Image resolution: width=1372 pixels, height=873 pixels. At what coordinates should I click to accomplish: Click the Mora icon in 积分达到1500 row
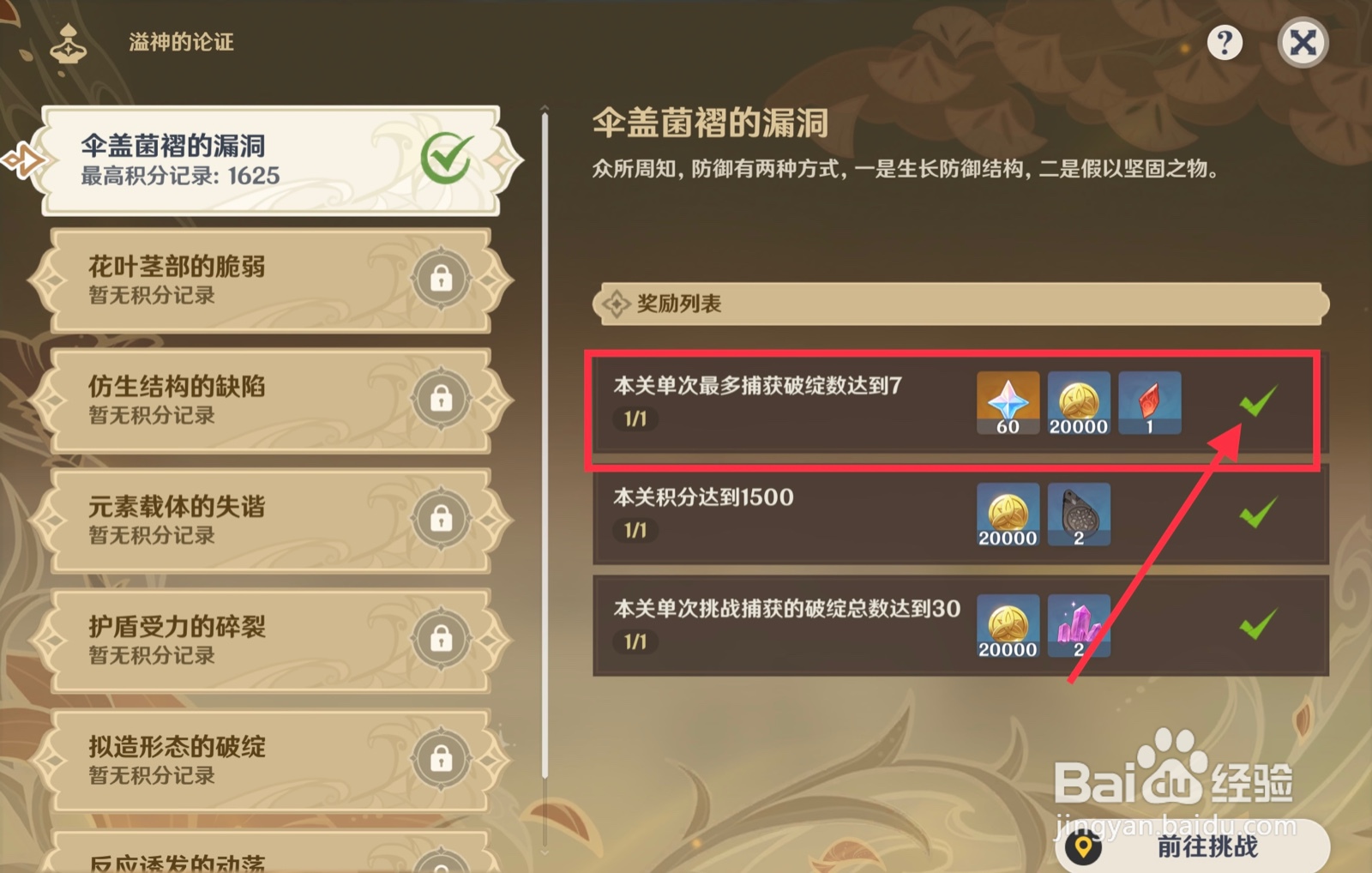(x=1008, y=515)
